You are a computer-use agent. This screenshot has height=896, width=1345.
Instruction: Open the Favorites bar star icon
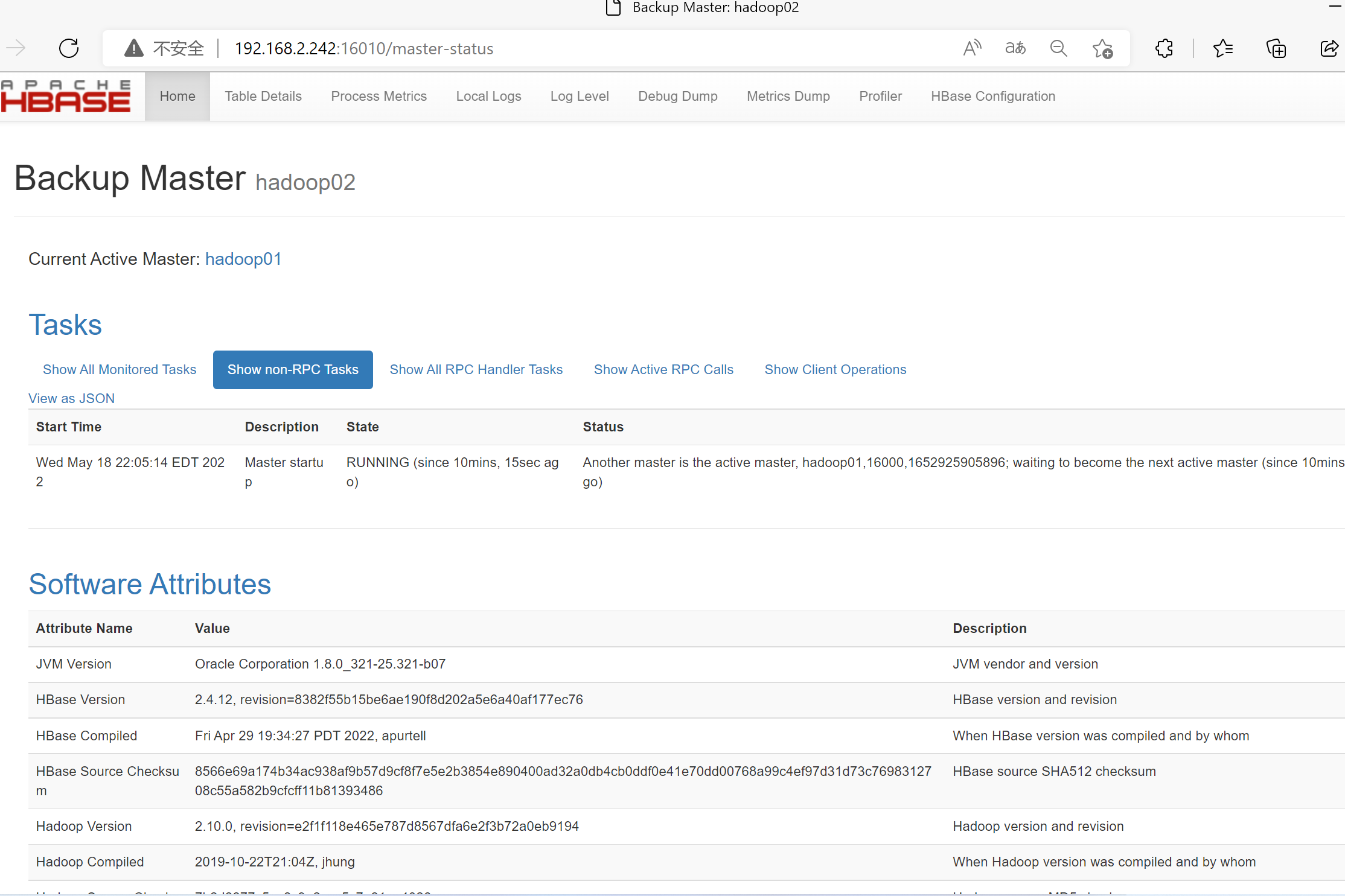pos(1223,48)
